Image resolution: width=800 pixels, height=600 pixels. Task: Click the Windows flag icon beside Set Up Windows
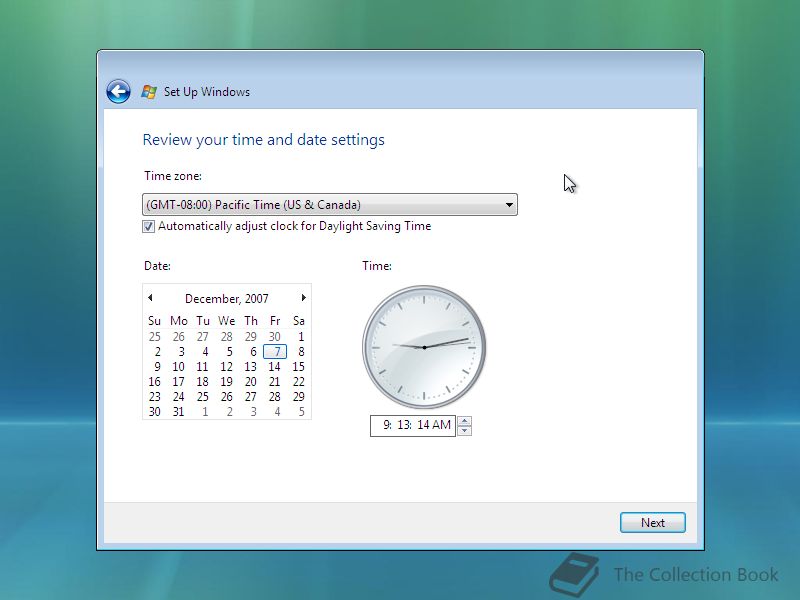click(x=149, y=92)
